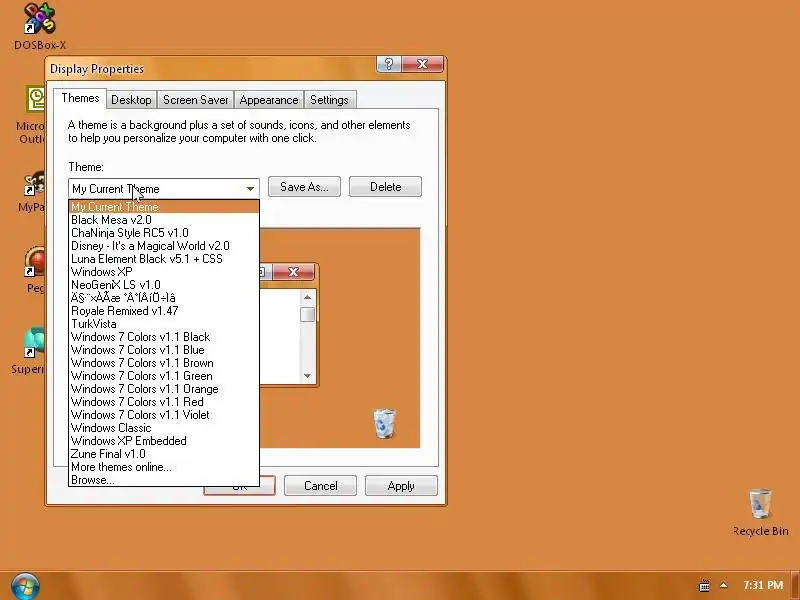Click the Windows Start orb
The height and width of the screenshot is (600, 800).
(x=24, y=586)
